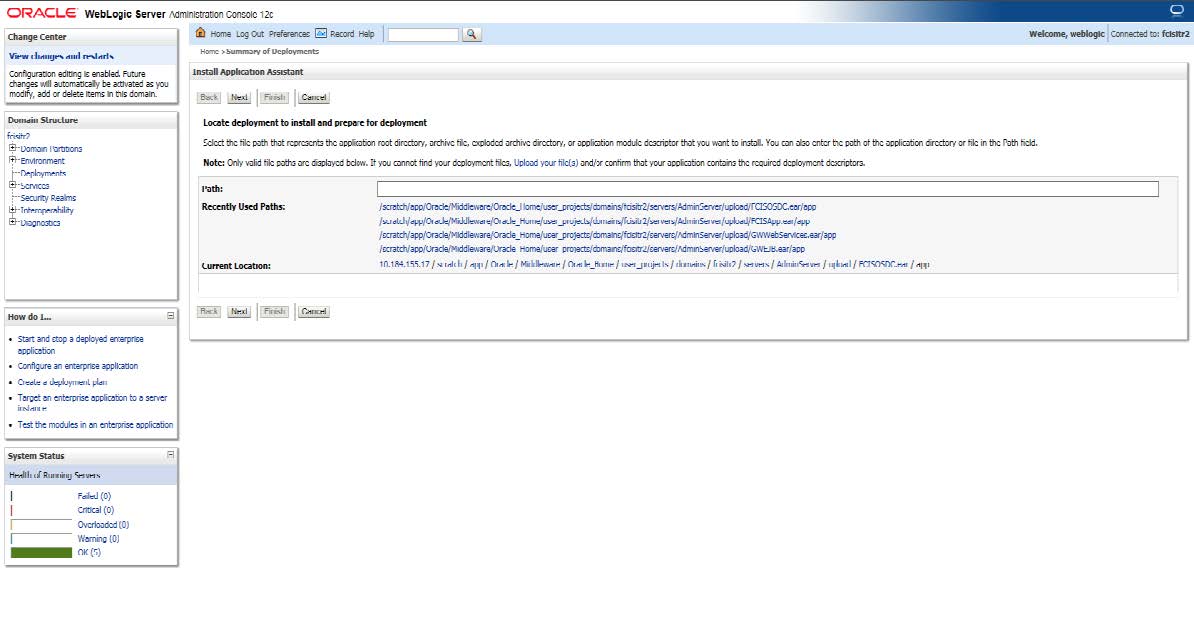The width and height of the screenshot is (1194, 627).
Task: Click the top Next button
Action: click(x=239, y=98)
